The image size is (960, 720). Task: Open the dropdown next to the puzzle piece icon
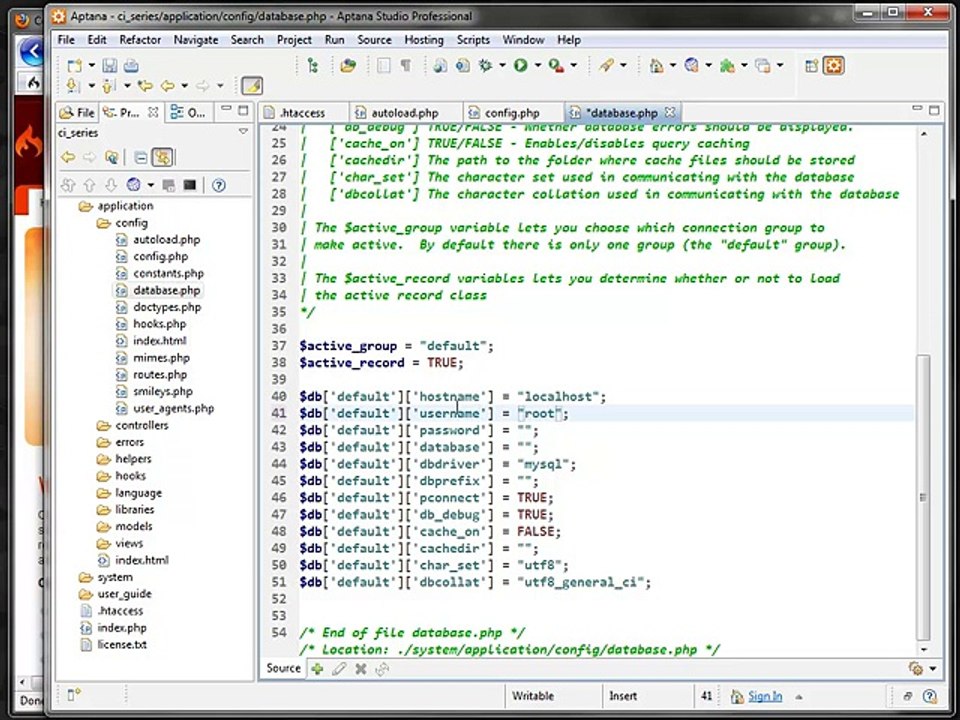(744, 65)
